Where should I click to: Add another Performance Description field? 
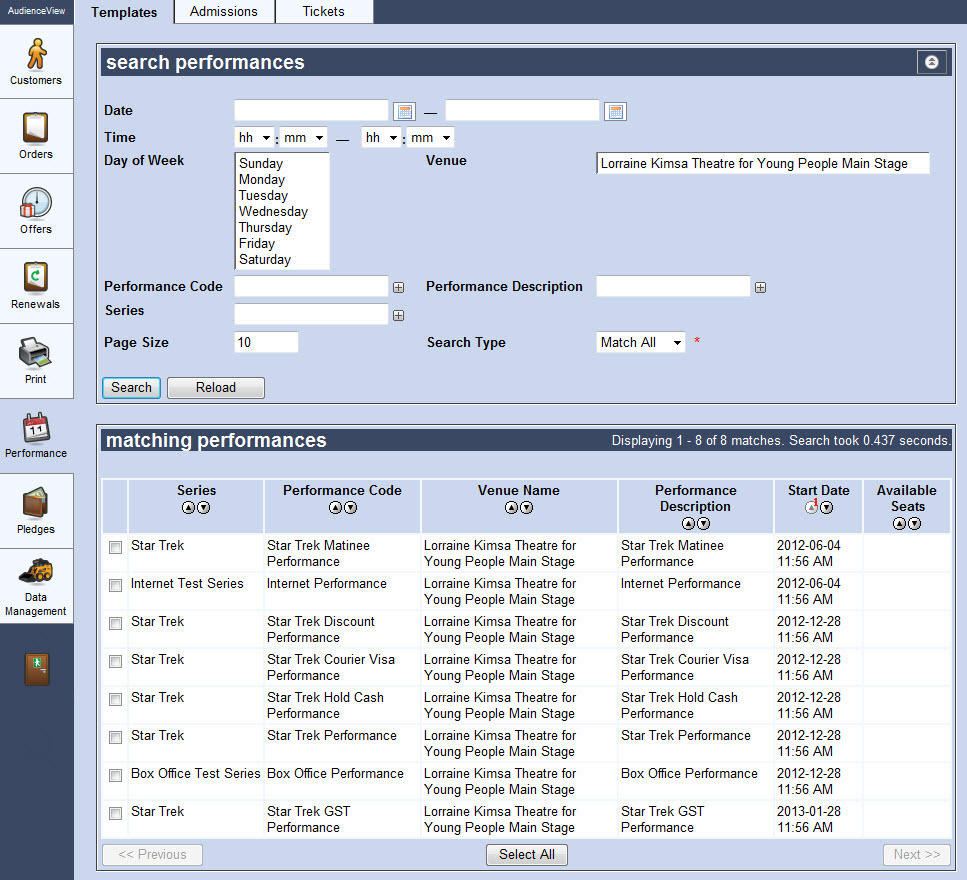coord(760,287)
